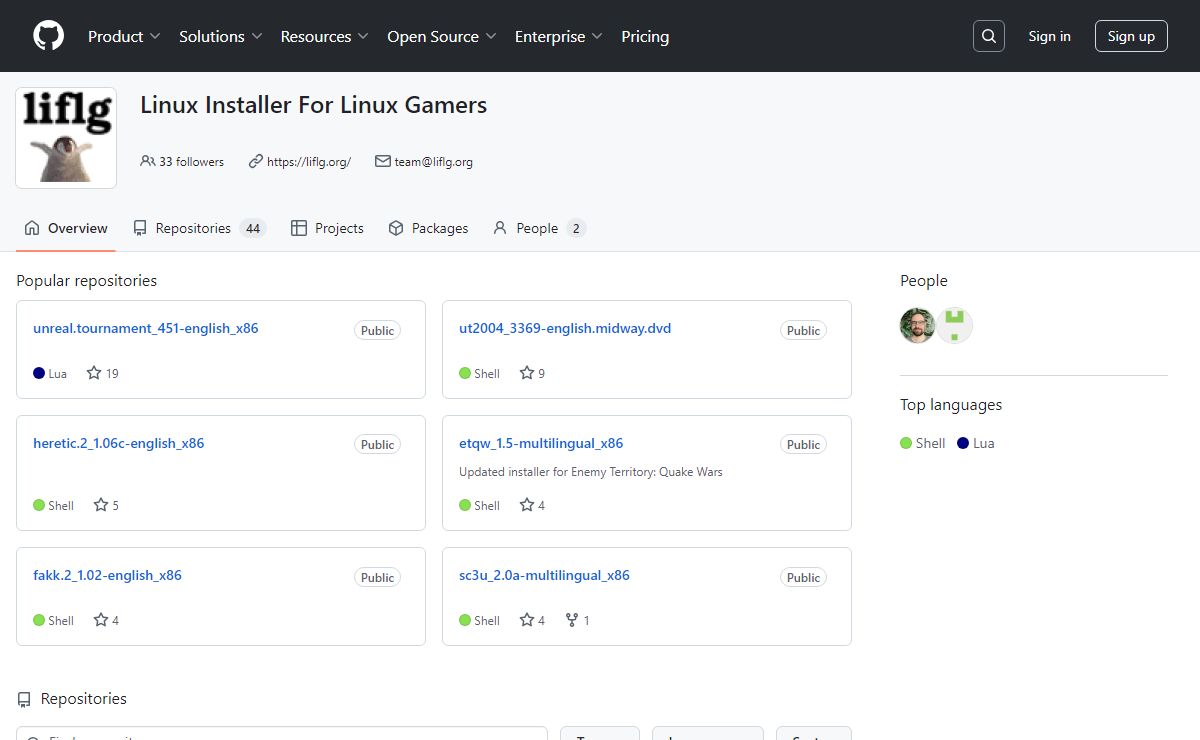Go to the People tab
This screenshot has height=740, width=1200.
click(x=537, y=228)
